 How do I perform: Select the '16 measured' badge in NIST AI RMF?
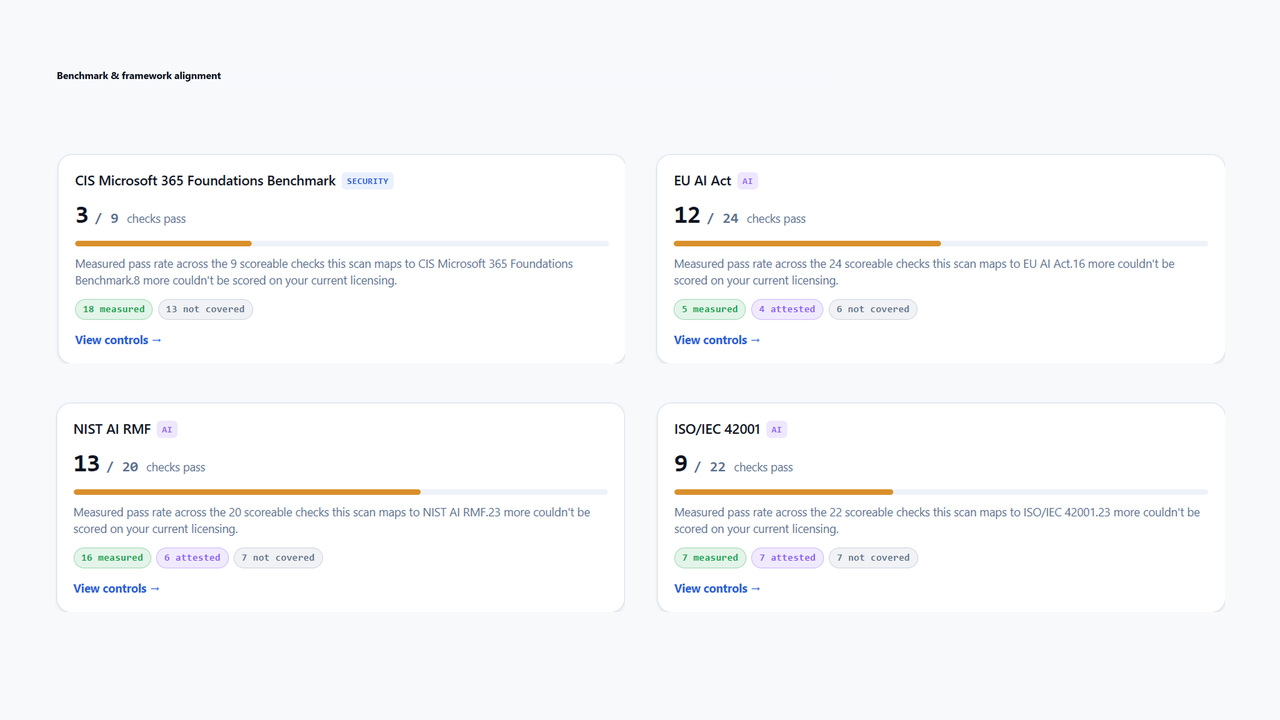point(112,557)
